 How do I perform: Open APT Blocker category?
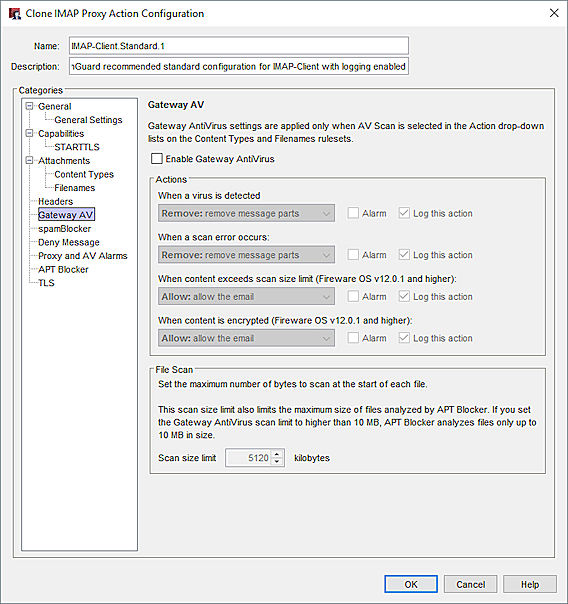click(63, 270)
